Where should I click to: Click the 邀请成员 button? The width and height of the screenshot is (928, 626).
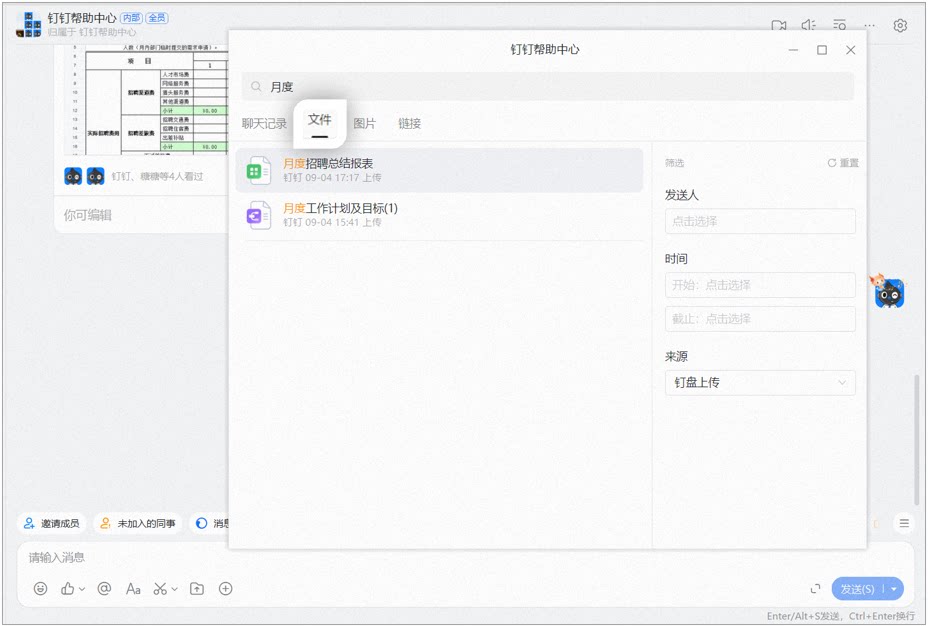click(52, 523)
